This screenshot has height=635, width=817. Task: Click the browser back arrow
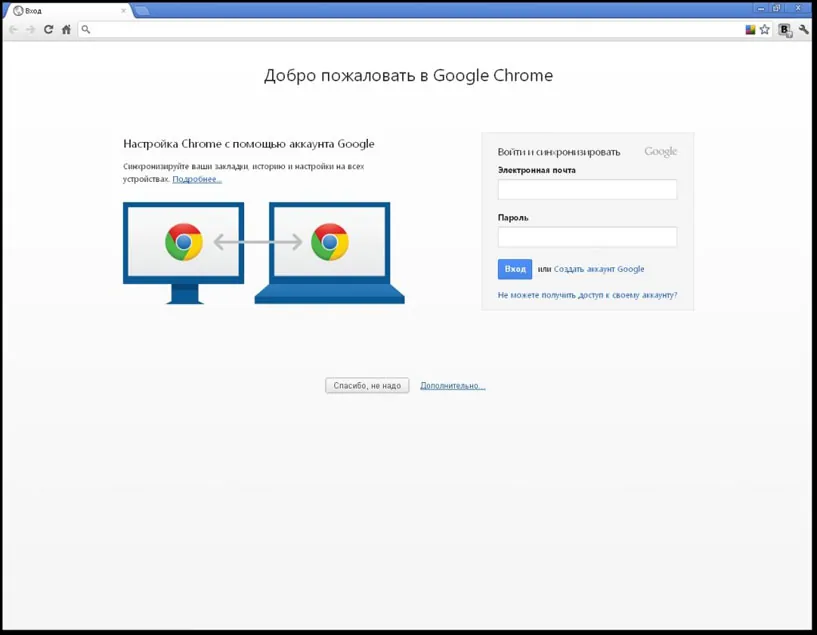pyautogui.click(x=14, y=30)
